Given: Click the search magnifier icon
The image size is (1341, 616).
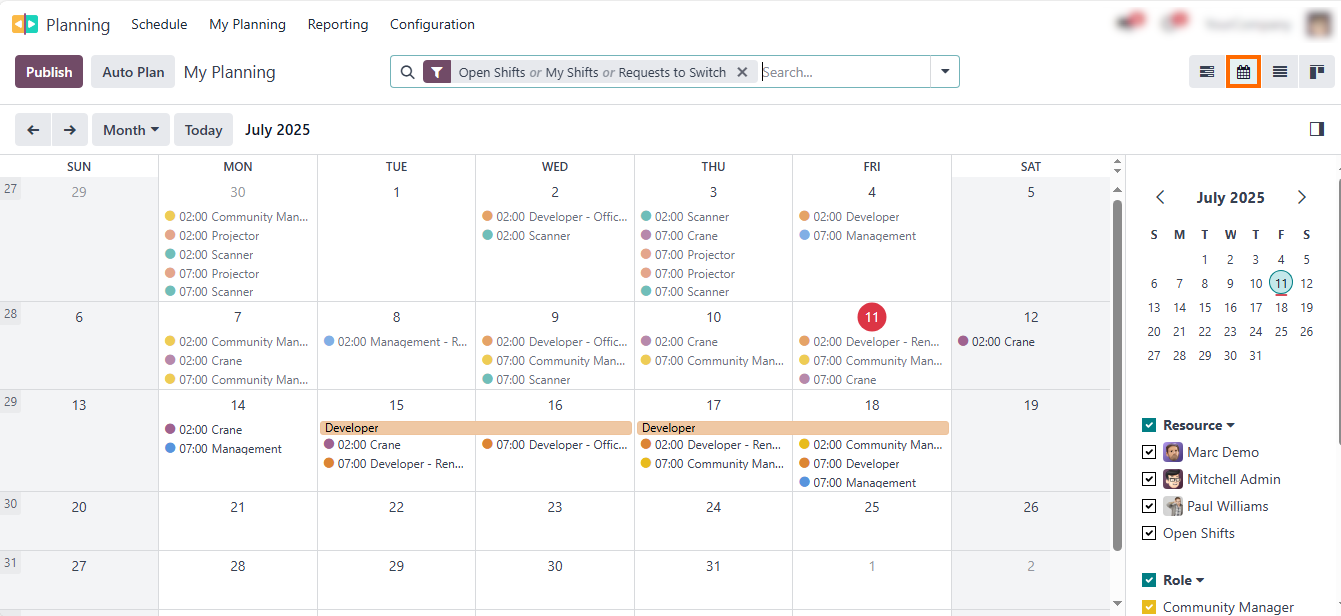Looking at the screenshot, I should [409, 71].
